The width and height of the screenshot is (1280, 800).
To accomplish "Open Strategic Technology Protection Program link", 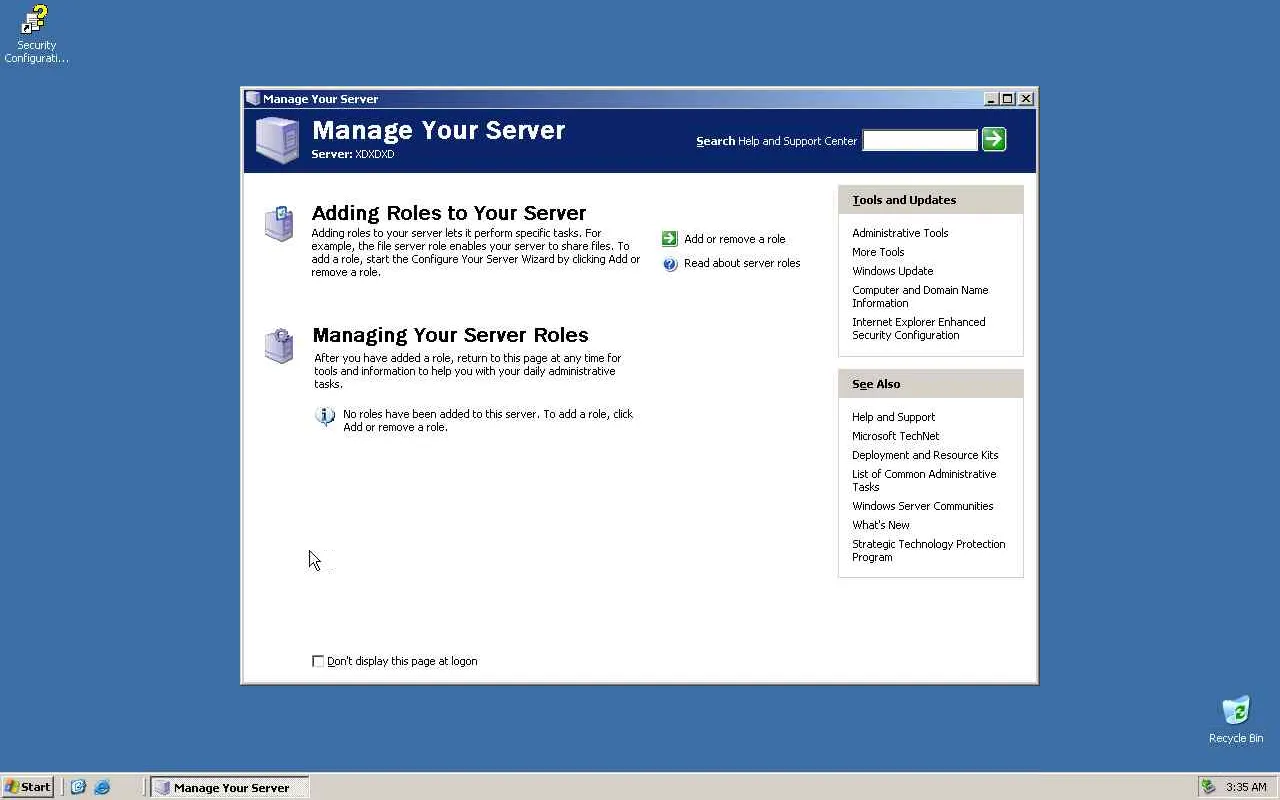I will (928, 551).
